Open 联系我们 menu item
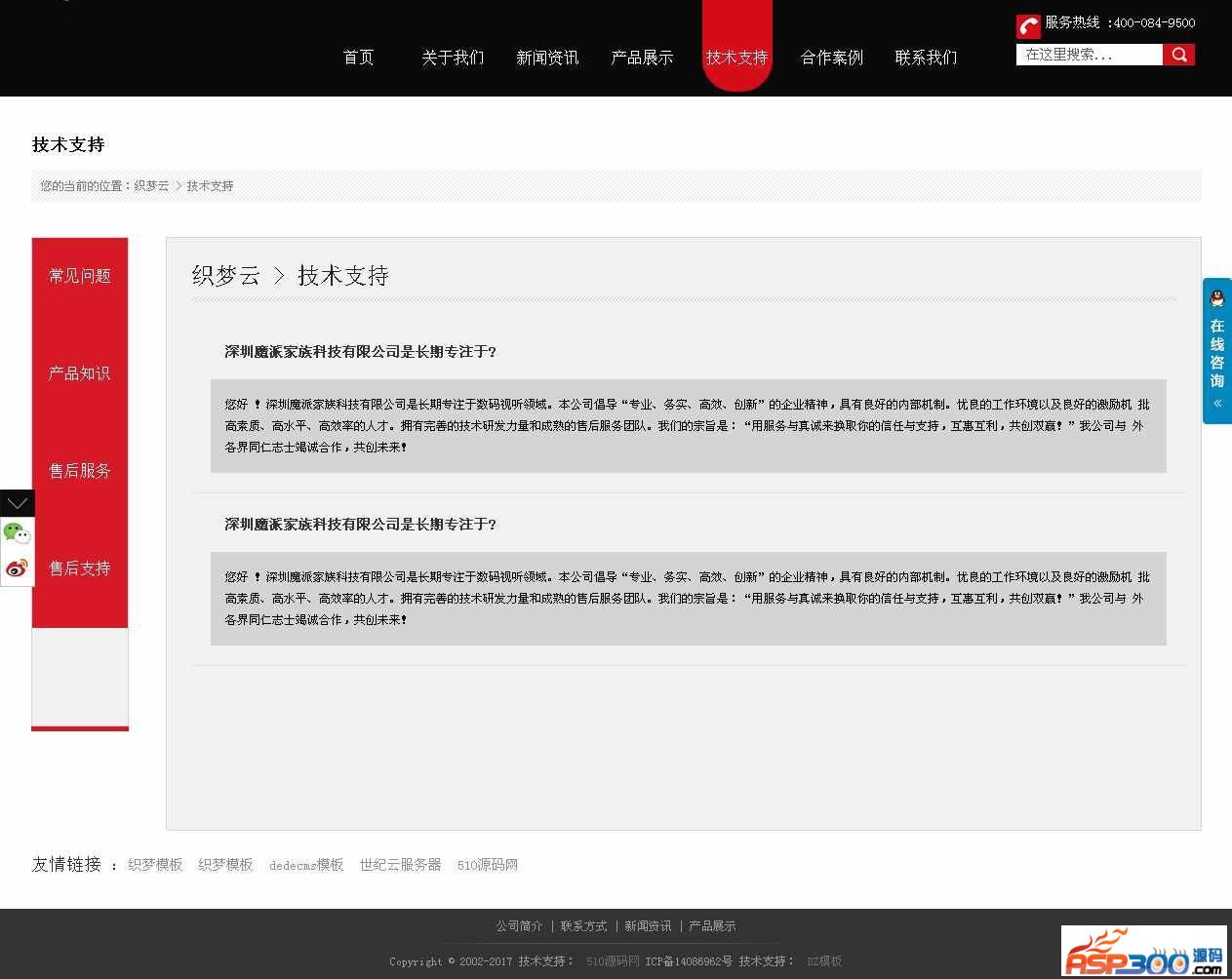1232x979 pixels. [x=927, y=58]
